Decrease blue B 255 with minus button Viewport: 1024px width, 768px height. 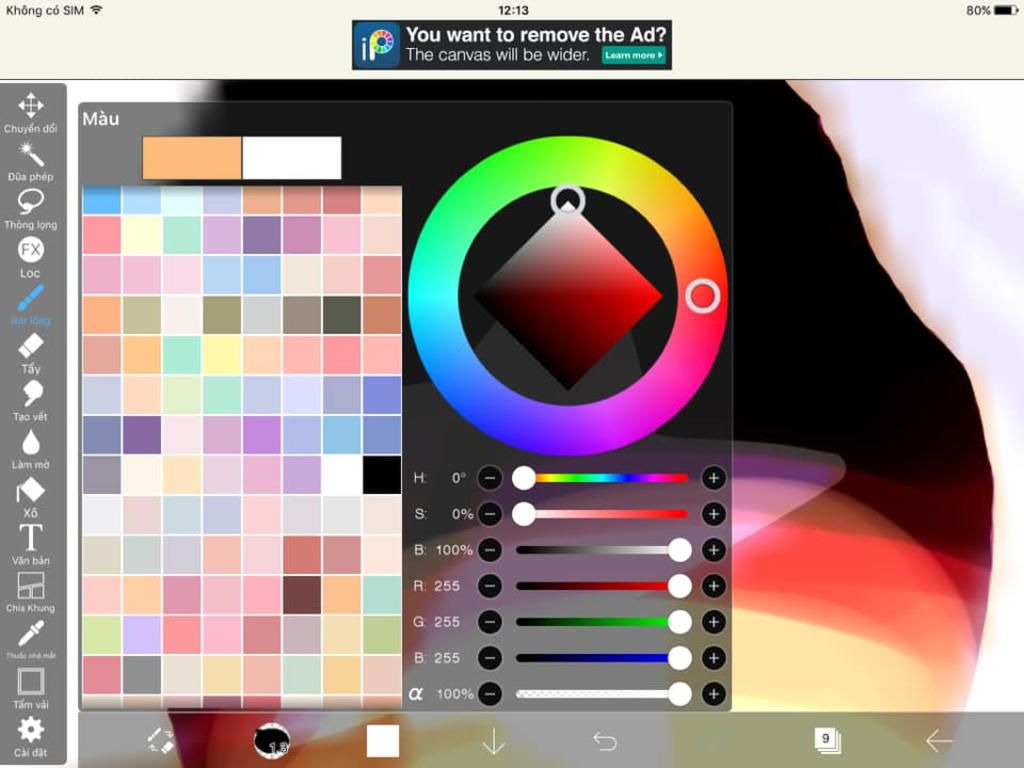coord(490,658)
